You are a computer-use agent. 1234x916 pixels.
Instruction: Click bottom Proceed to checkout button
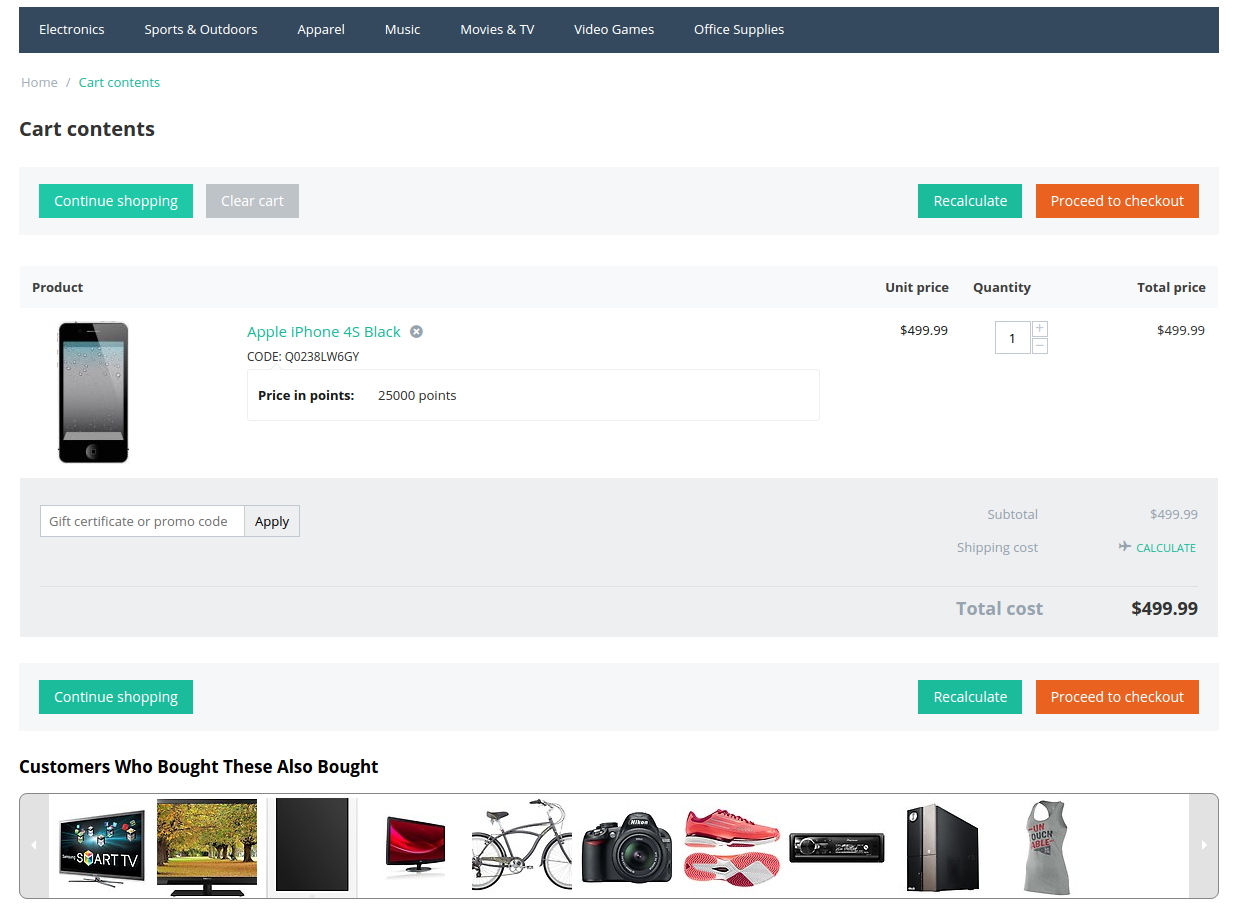tap(1117, 697)
